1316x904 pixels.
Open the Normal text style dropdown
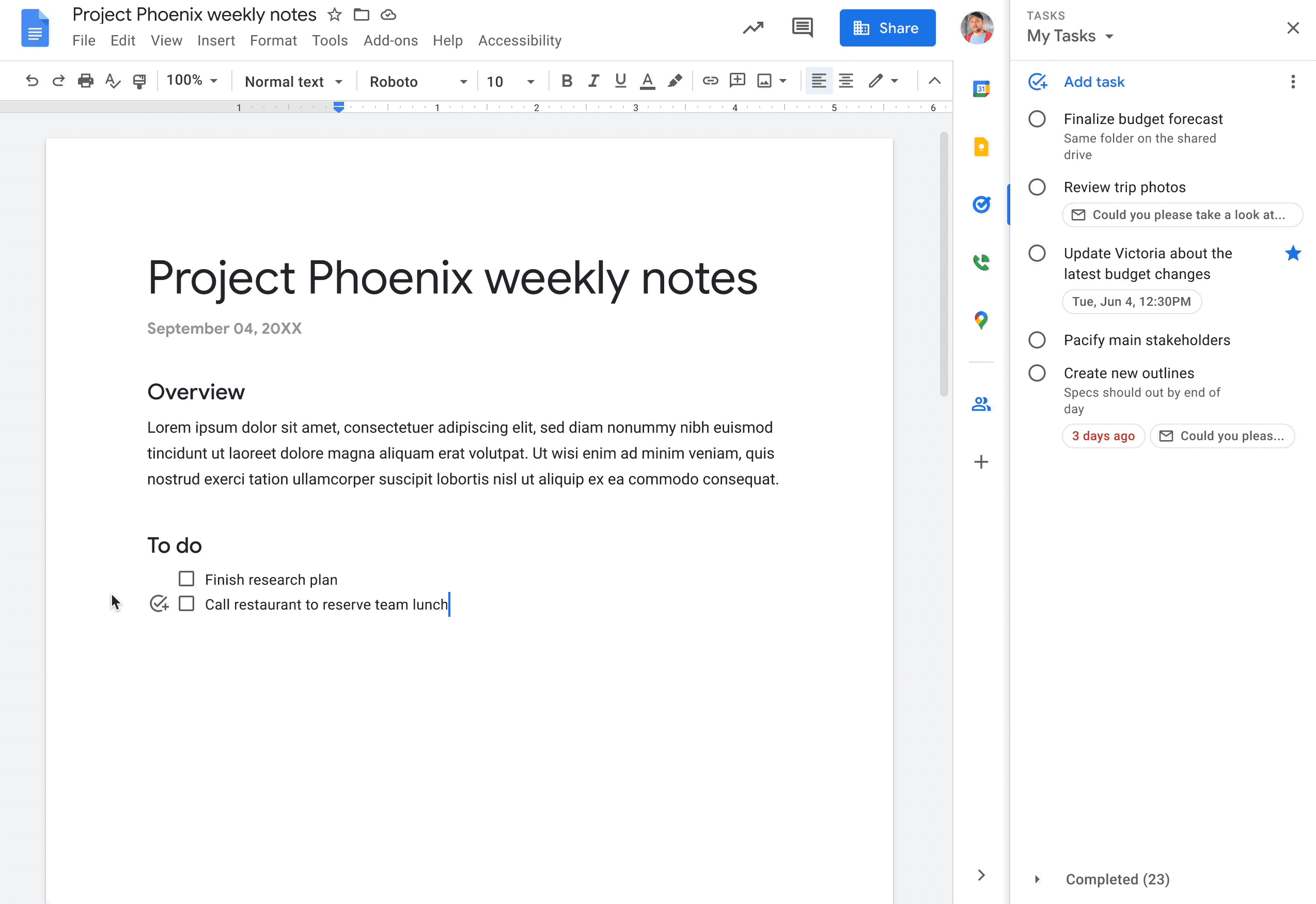[291, 81]
